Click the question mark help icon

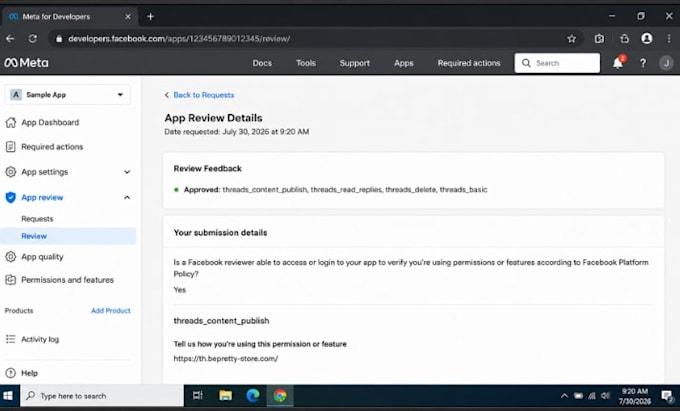point(643,63)
